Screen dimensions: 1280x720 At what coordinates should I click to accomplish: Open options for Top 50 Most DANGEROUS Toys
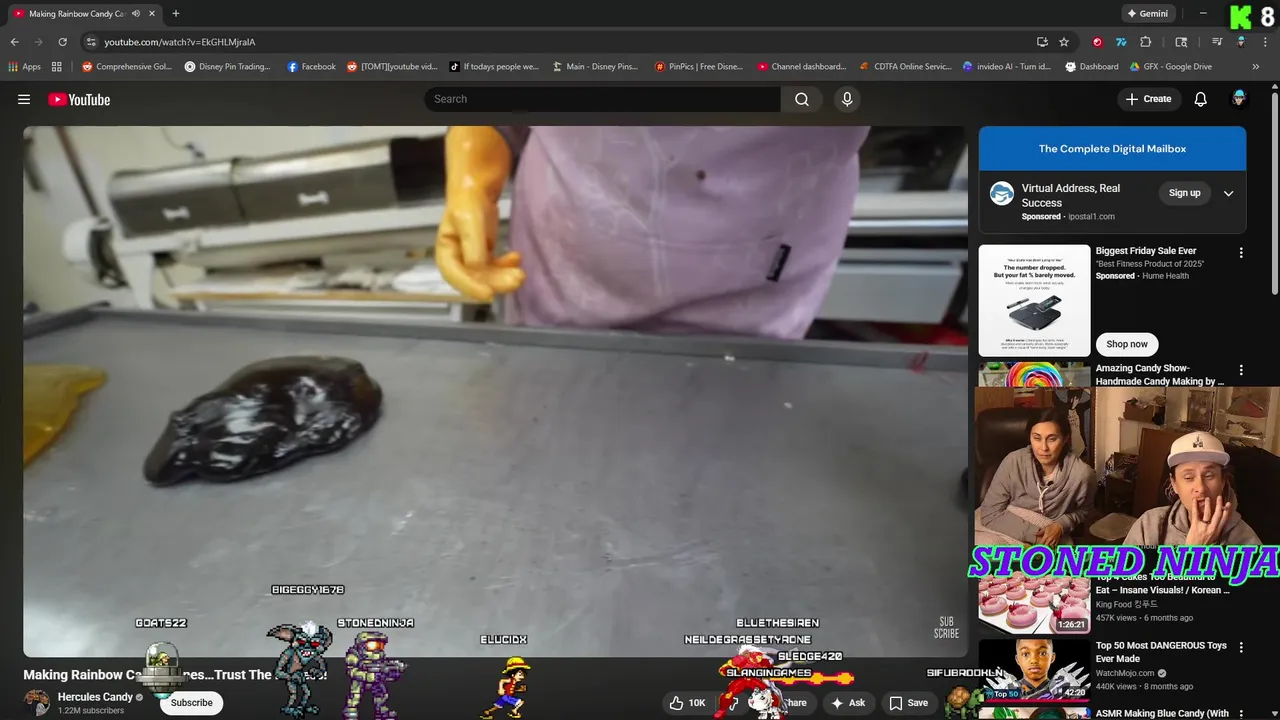click(1241, 648)
